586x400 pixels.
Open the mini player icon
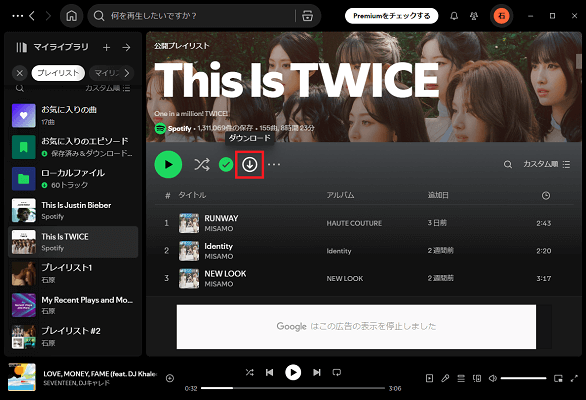pyautogui.click(x=558, y=378)
